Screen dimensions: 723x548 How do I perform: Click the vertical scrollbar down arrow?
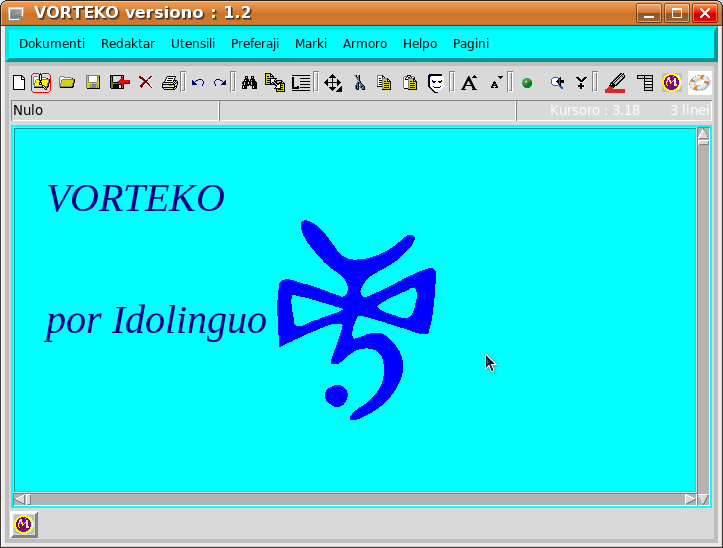pyautogui.click(x=704, y=499)
